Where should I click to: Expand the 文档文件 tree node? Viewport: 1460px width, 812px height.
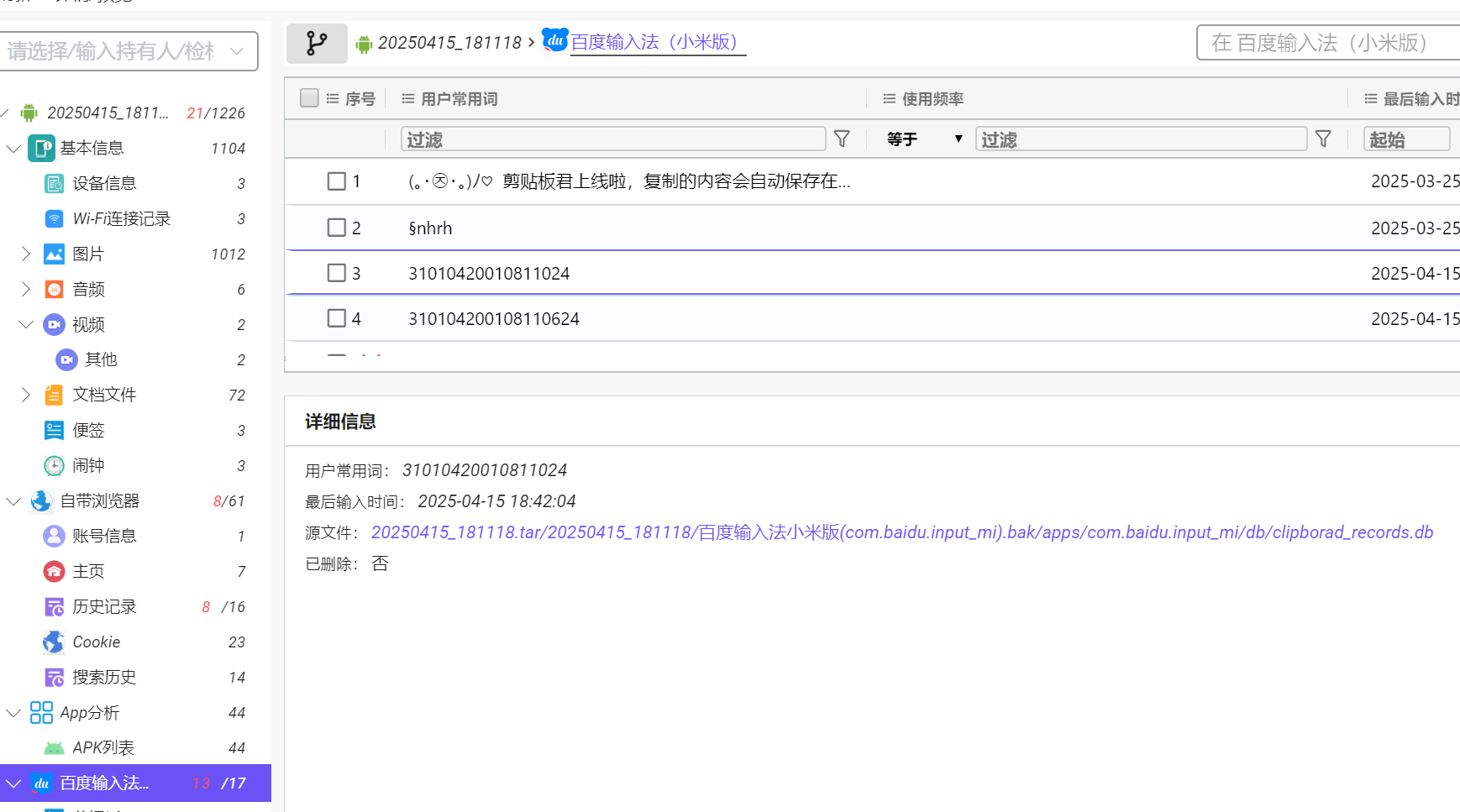pyautogui.click(x=26, y=395)
